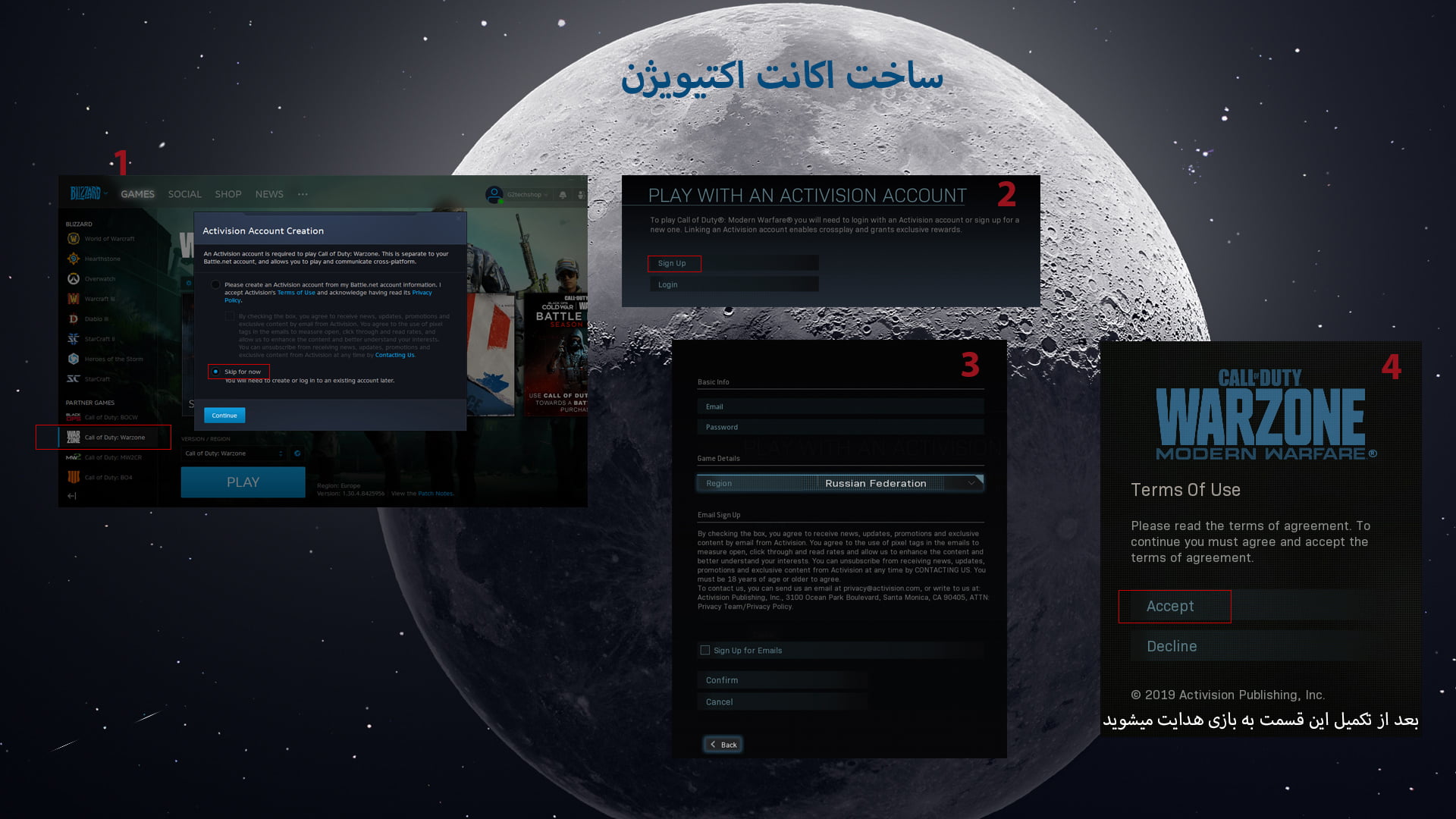Open the Warcraft III game icon
Image resolution: width=1456 pixels, height=819 pixels.
(74, 299)
